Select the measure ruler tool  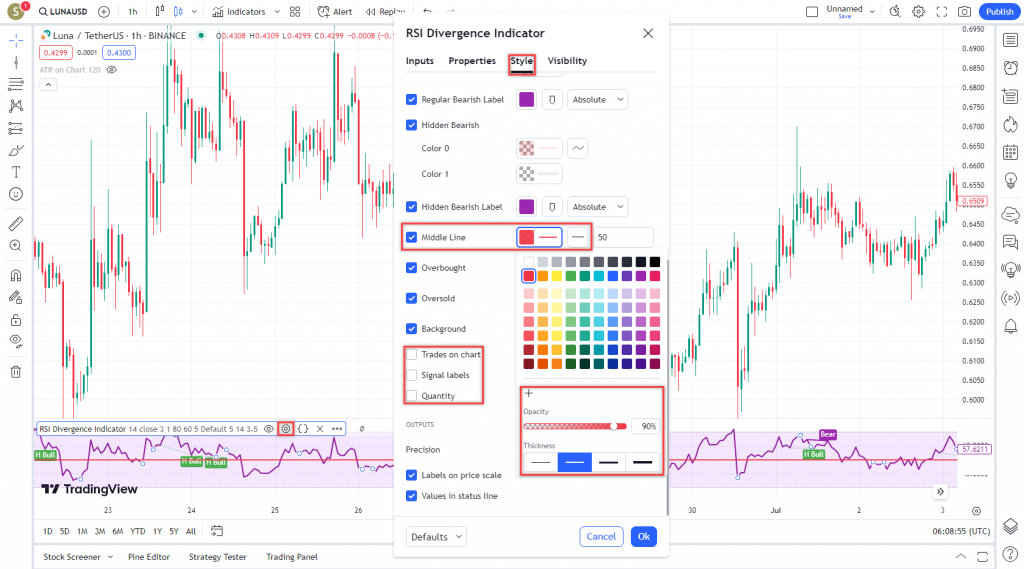(x=16, y=223)
